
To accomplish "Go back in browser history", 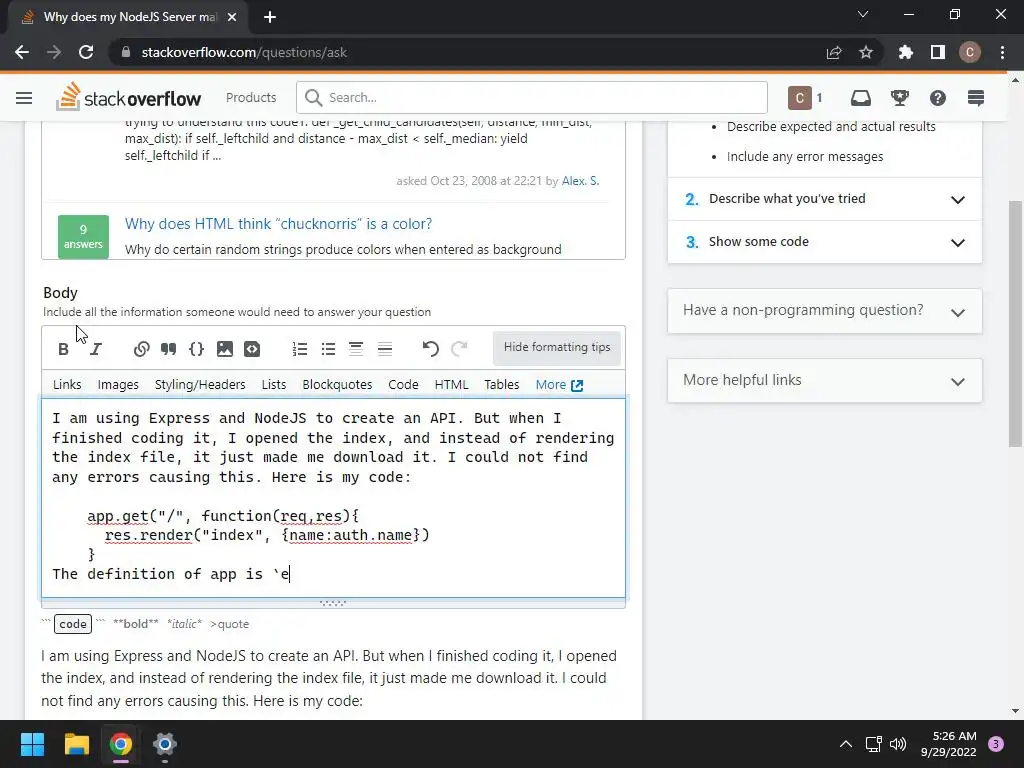I will point(22,52).
